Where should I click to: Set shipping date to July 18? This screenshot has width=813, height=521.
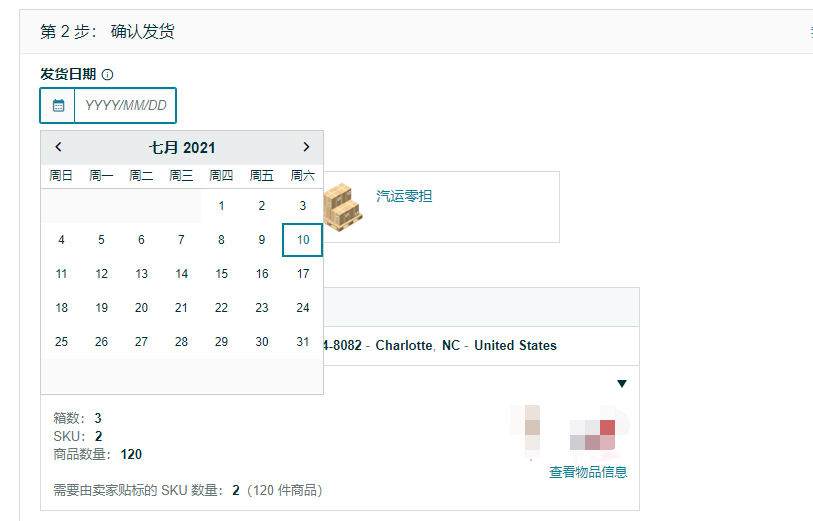(61, 308)
